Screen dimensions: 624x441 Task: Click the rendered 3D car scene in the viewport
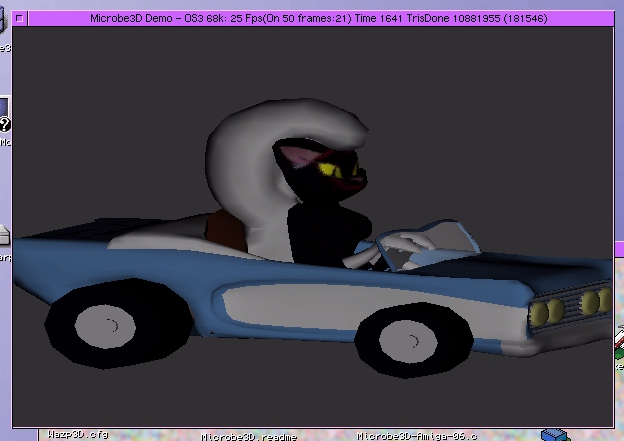coord(313,227)
